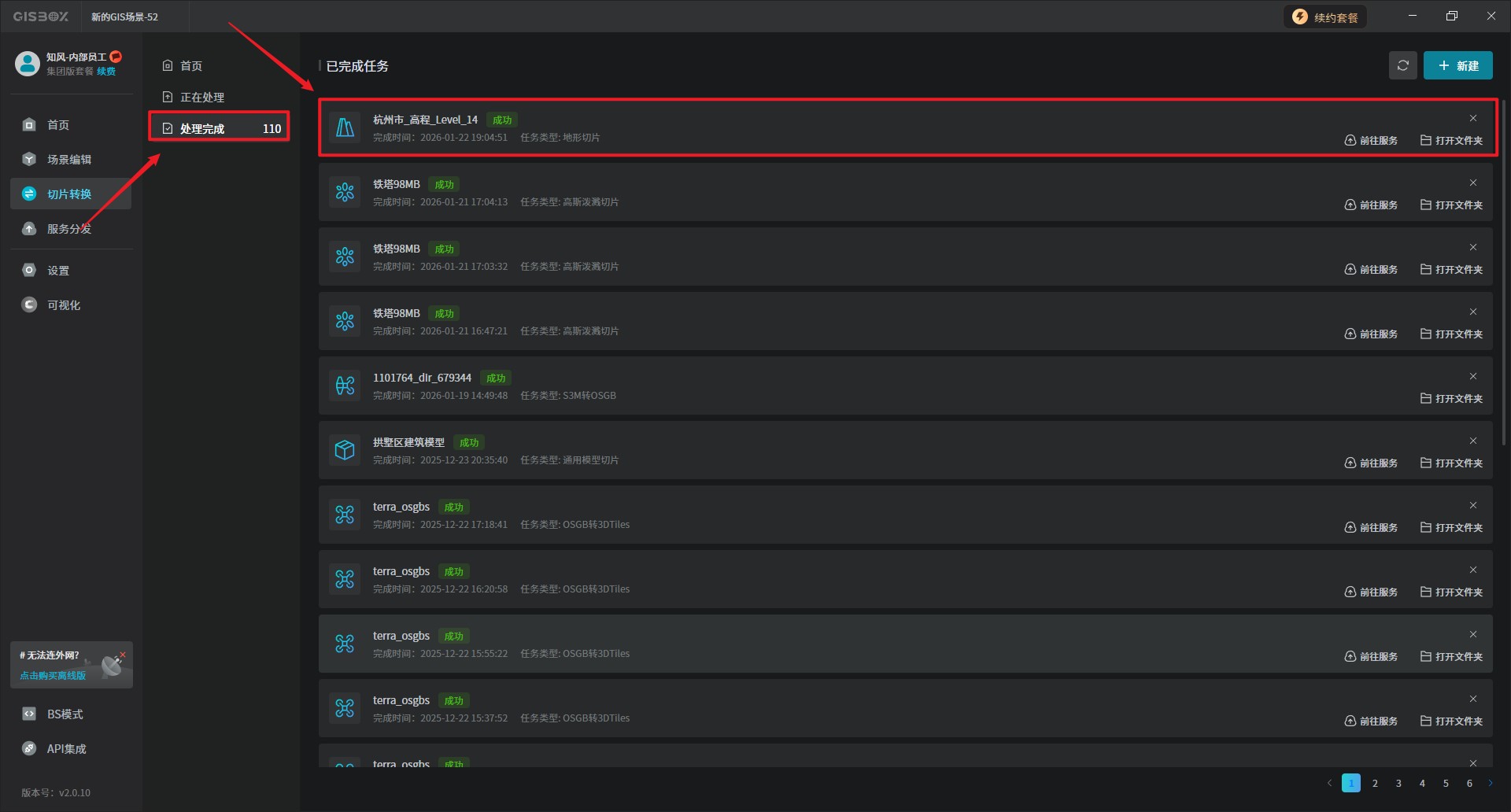Click 续约套餐 in the title bar
Screen dimensions: 1511x812
pos(1326,17)
